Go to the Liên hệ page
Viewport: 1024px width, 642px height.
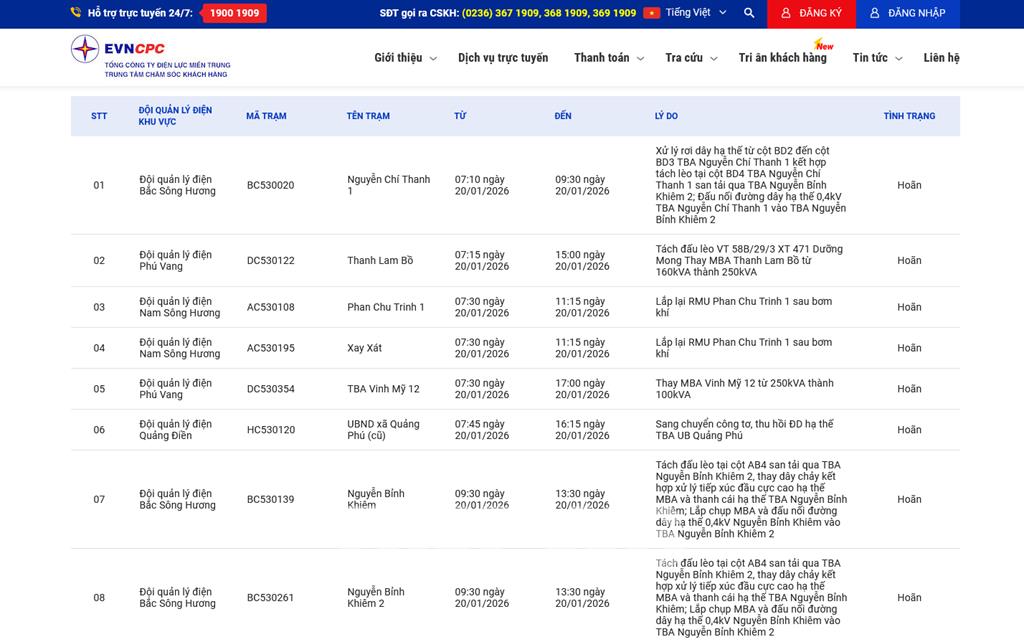click(x=941, y=58)
